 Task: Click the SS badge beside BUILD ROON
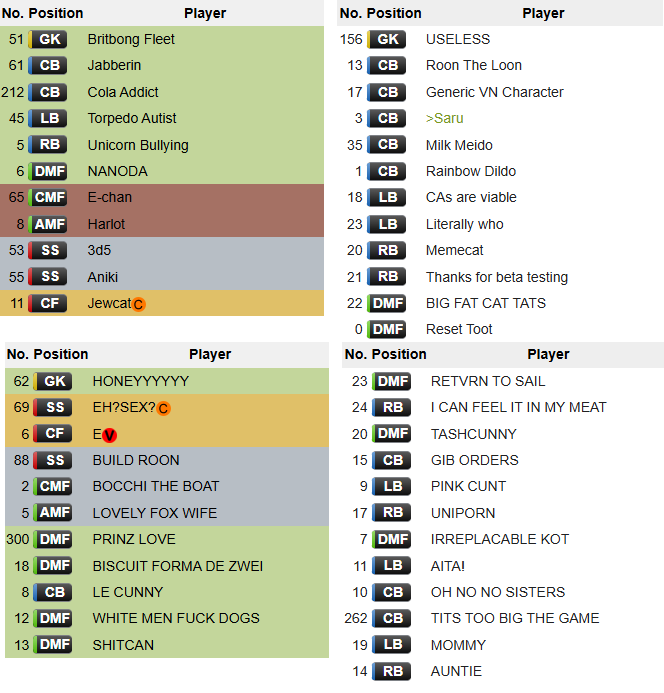[x=53, y=460]
